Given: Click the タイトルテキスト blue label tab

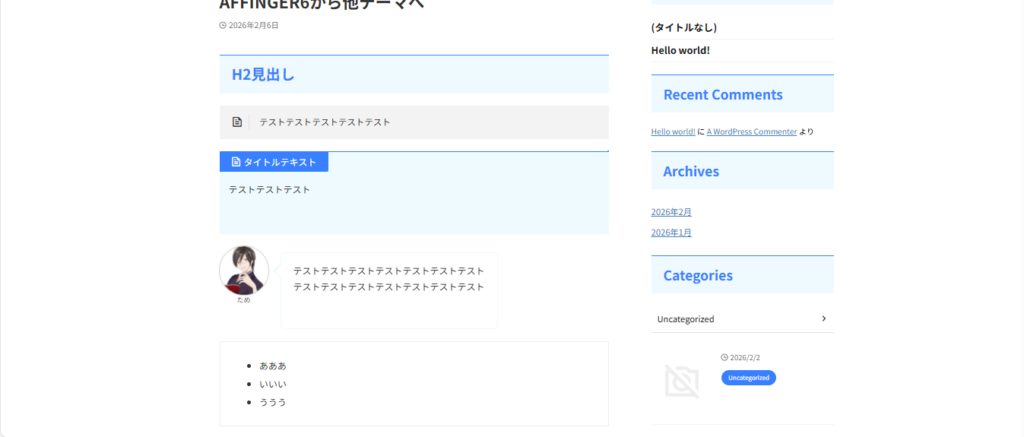Looking at the screenshot, I should click(x=274, y=162).
